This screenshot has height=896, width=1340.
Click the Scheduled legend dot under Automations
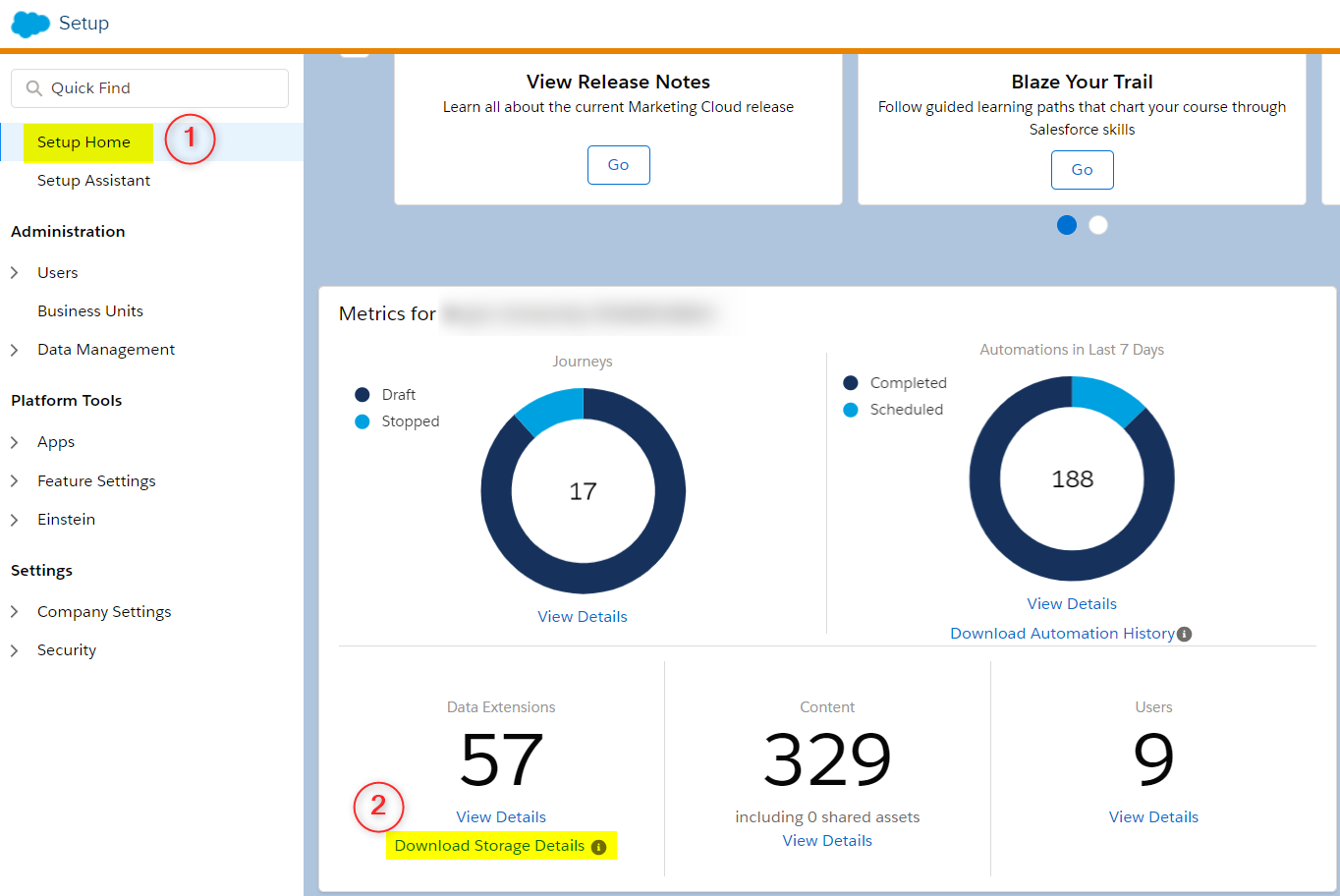coord(851,410)
